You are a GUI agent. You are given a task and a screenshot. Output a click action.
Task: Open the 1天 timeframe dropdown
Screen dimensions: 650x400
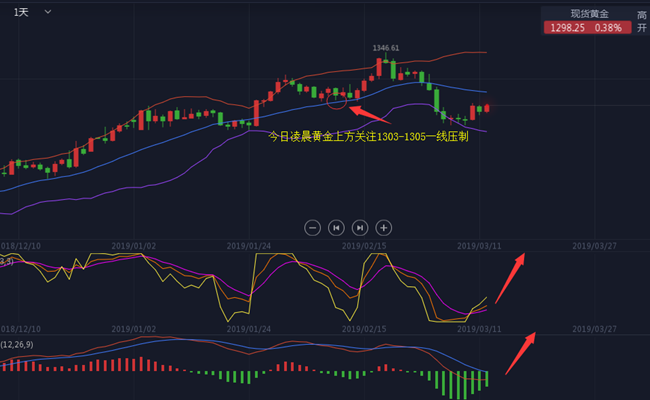[x=32, y=12]
